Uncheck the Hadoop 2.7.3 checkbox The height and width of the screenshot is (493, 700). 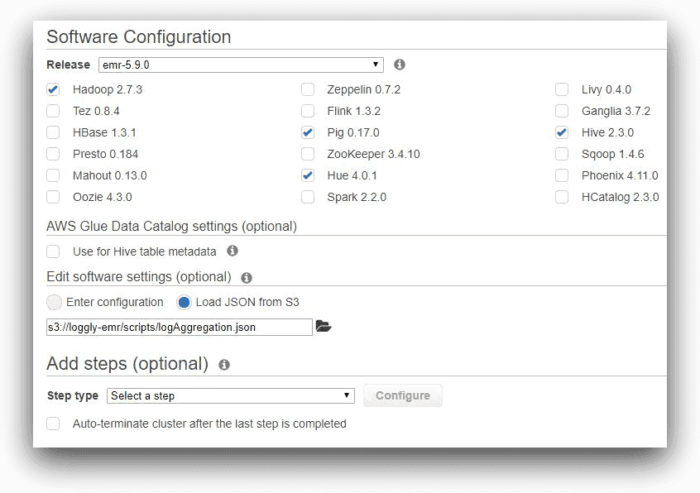pos(53,89)
